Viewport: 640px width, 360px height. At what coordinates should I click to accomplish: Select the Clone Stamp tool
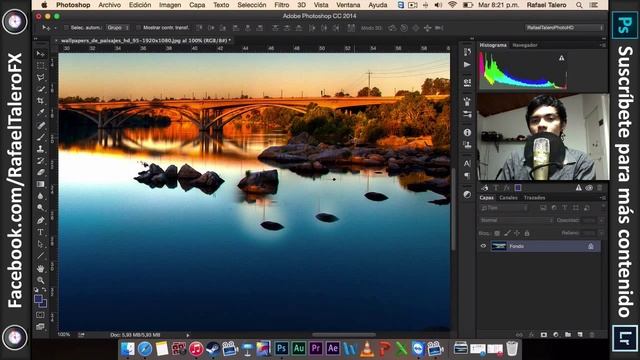[x=40, y=149]
